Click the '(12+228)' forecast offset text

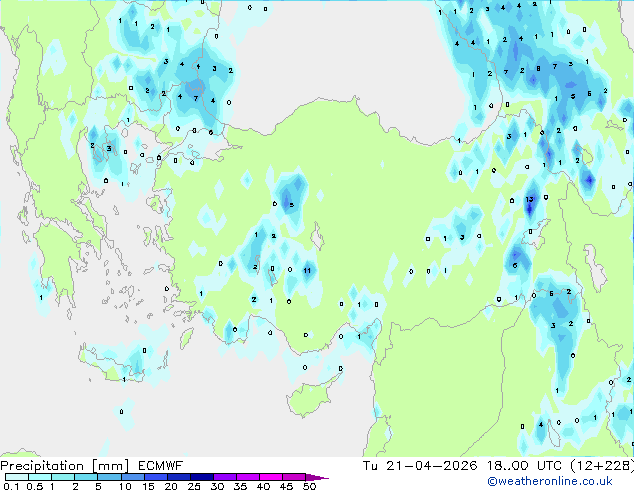tap(602, 466)
